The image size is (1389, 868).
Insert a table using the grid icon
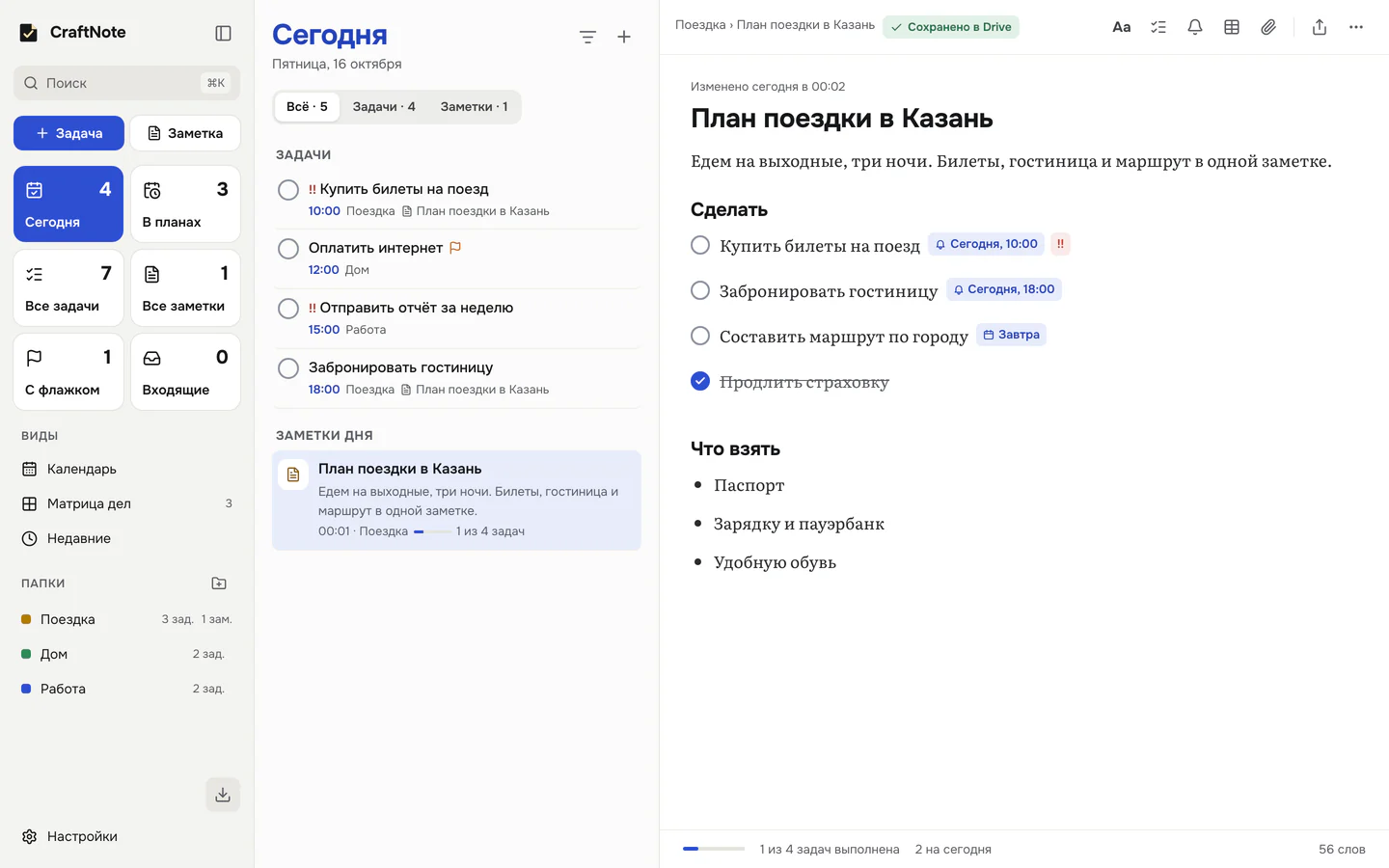coord(1232,27)
